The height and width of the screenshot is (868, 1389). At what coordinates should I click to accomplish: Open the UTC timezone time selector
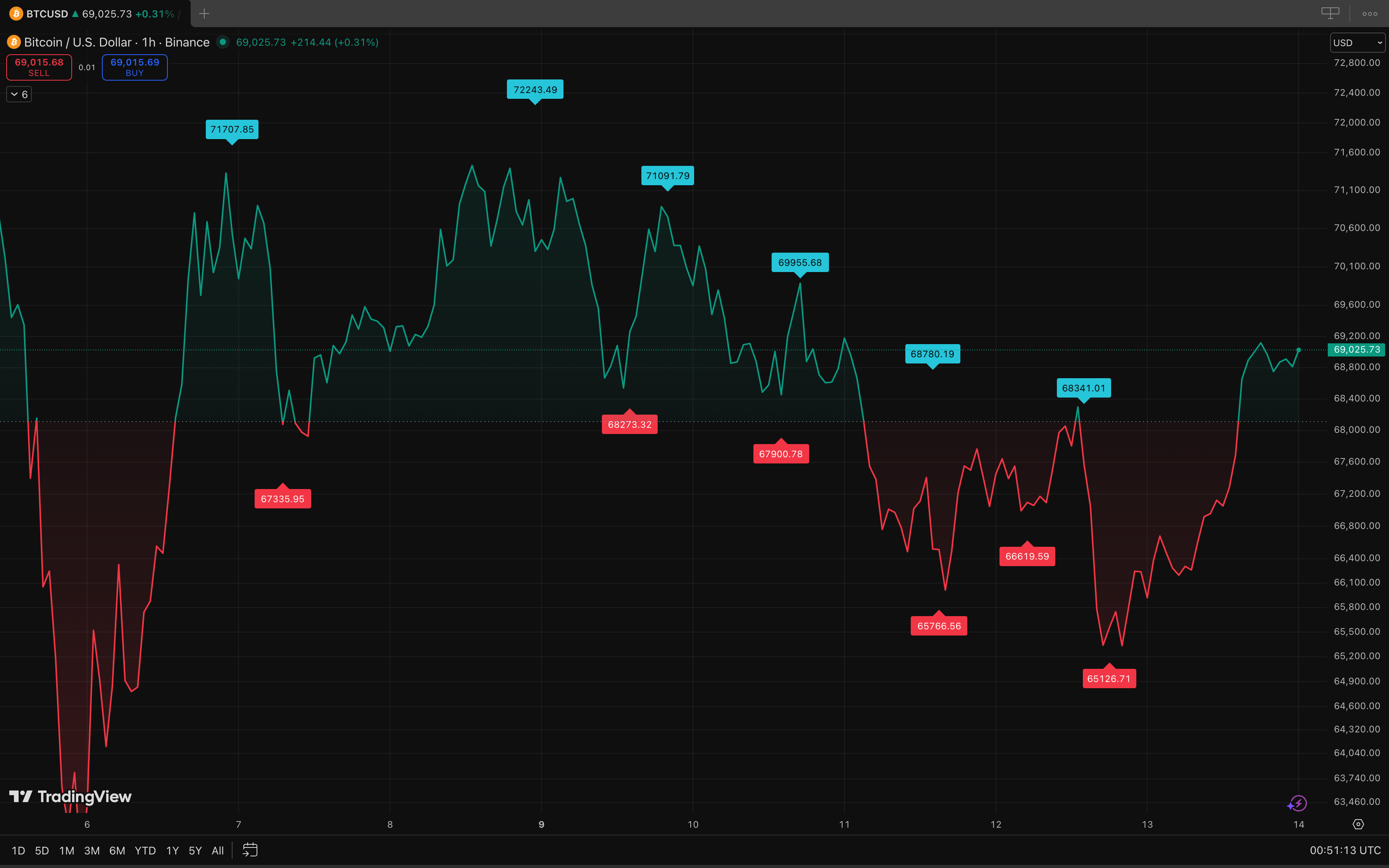click(x=1345, y=850)
